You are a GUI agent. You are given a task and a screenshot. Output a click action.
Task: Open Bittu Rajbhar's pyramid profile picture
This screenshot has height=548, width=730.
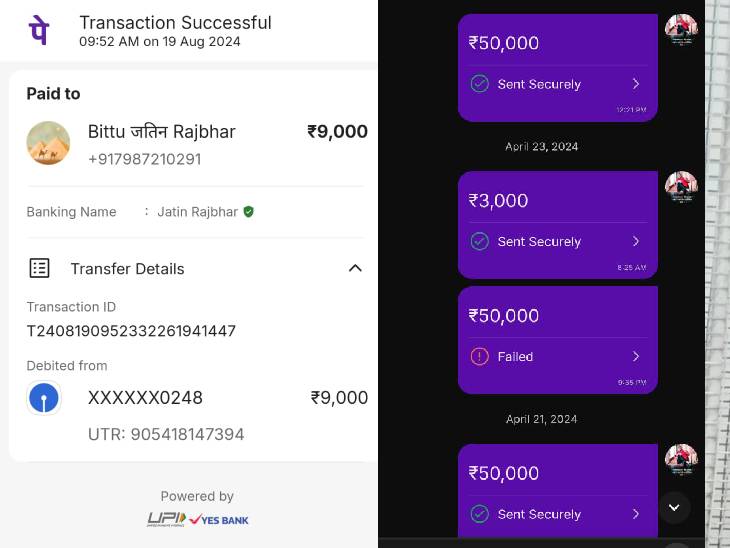[48, 143]
